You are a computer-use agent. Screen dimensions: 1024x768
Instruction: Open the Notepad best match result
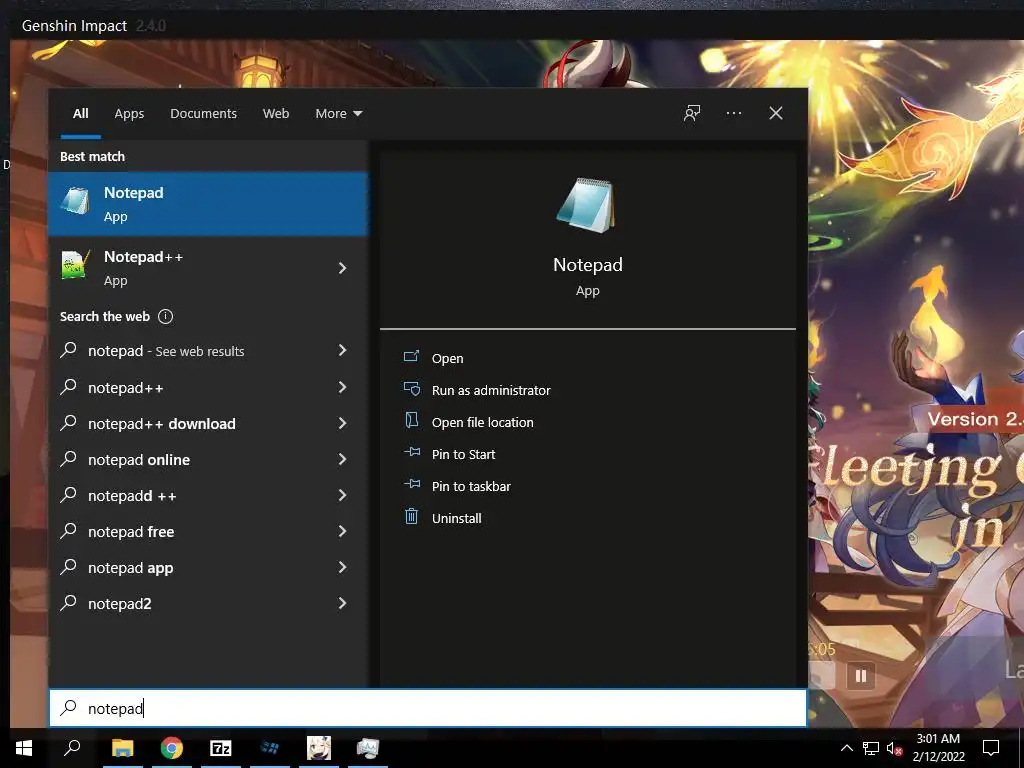coord(208,204)
